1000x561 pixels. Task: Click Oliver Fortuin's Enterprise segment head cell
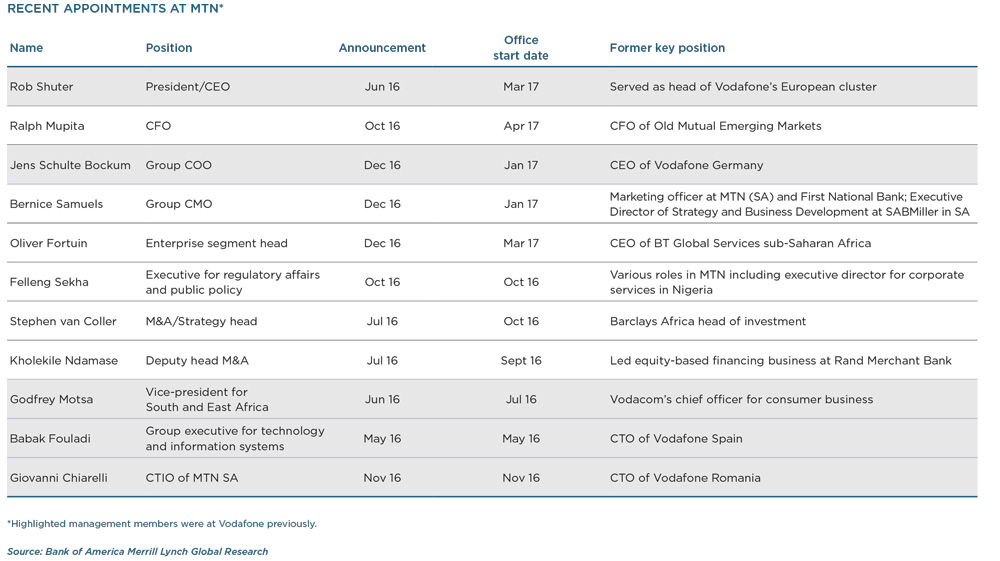tap(216, 244)
